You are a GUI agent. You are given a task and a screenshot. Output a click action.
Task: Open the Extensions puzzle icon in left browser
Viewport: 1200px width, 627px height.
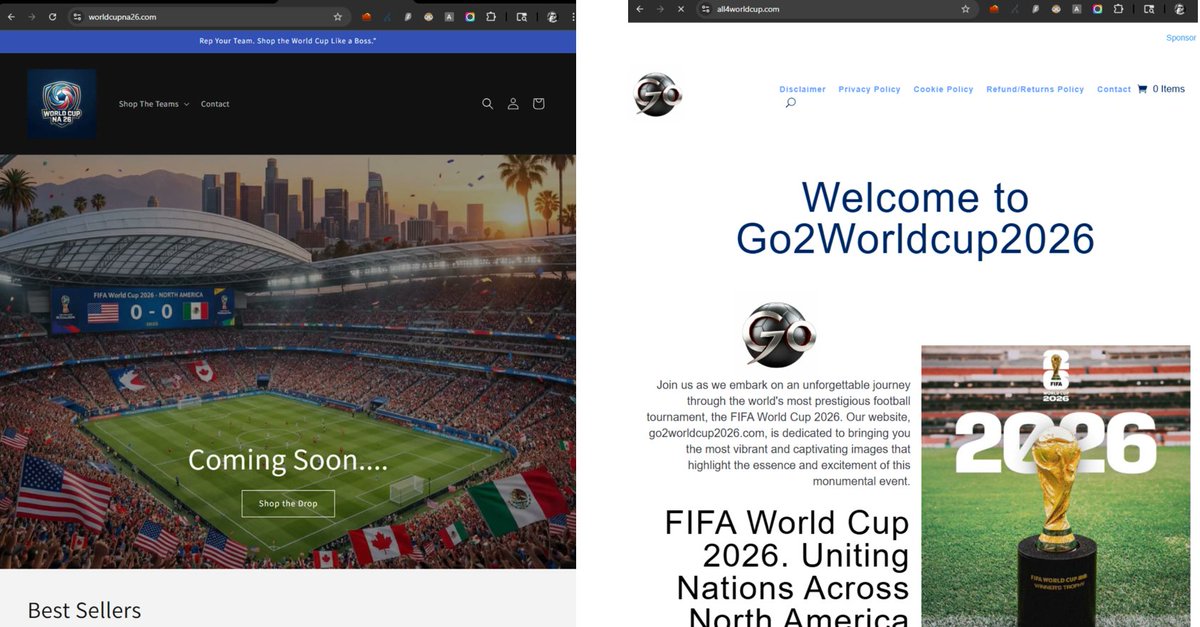491,17
